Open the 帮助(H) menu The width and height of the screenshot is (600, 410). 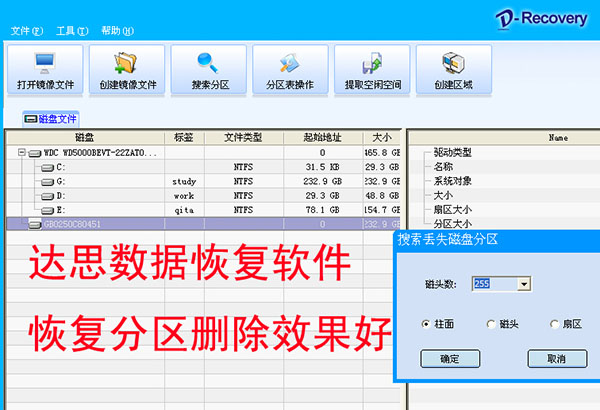coord(117,31)
